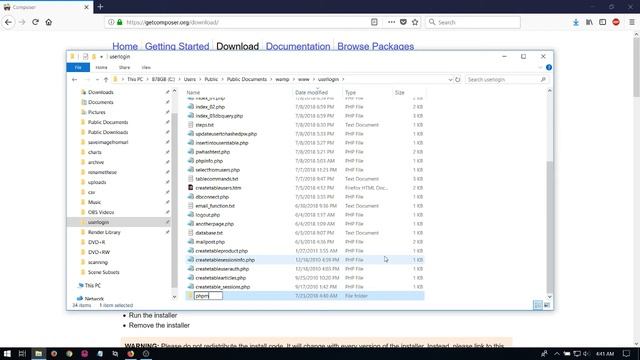Click red adblock extension icon
Screen dimensions: 640x360
[616, 22]
